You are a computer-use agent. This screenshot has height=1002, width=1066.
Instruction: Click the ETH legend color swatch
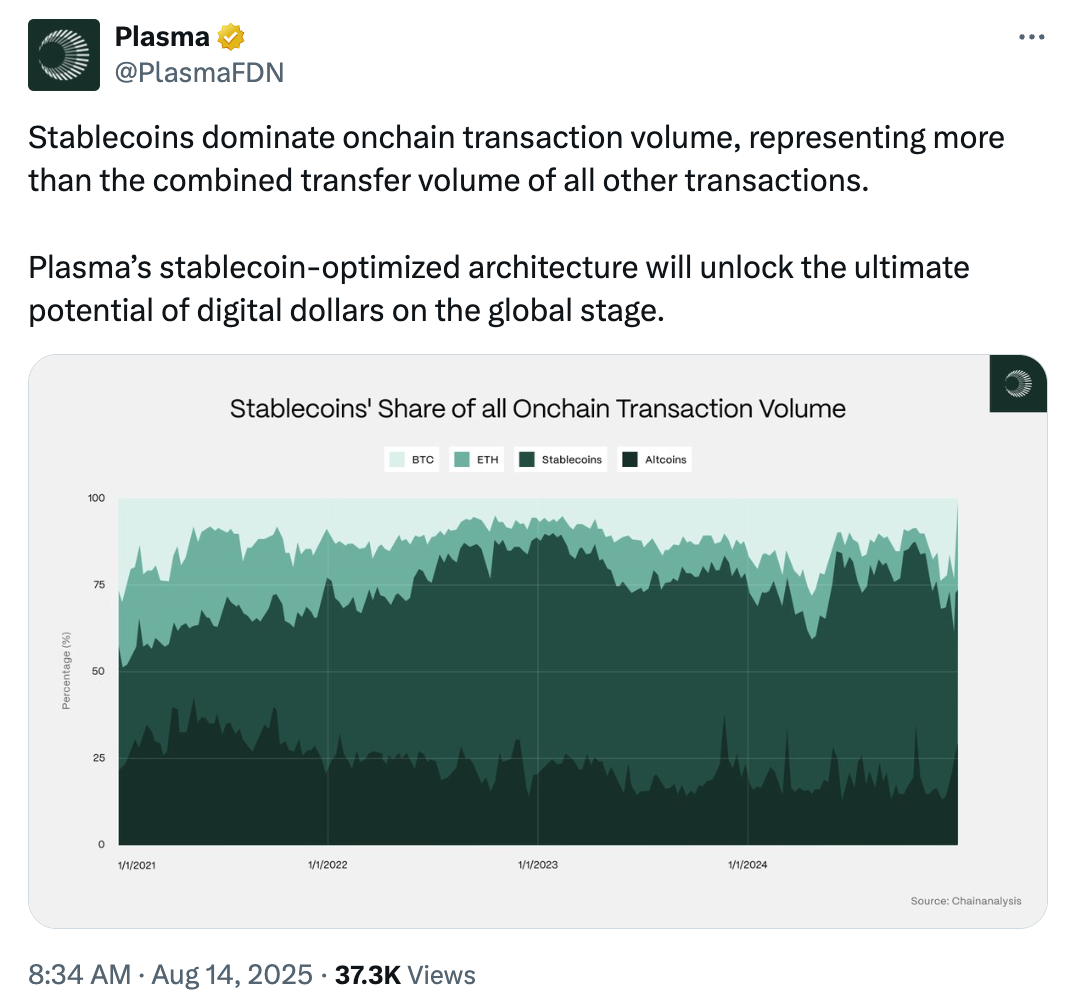(462, 460)
